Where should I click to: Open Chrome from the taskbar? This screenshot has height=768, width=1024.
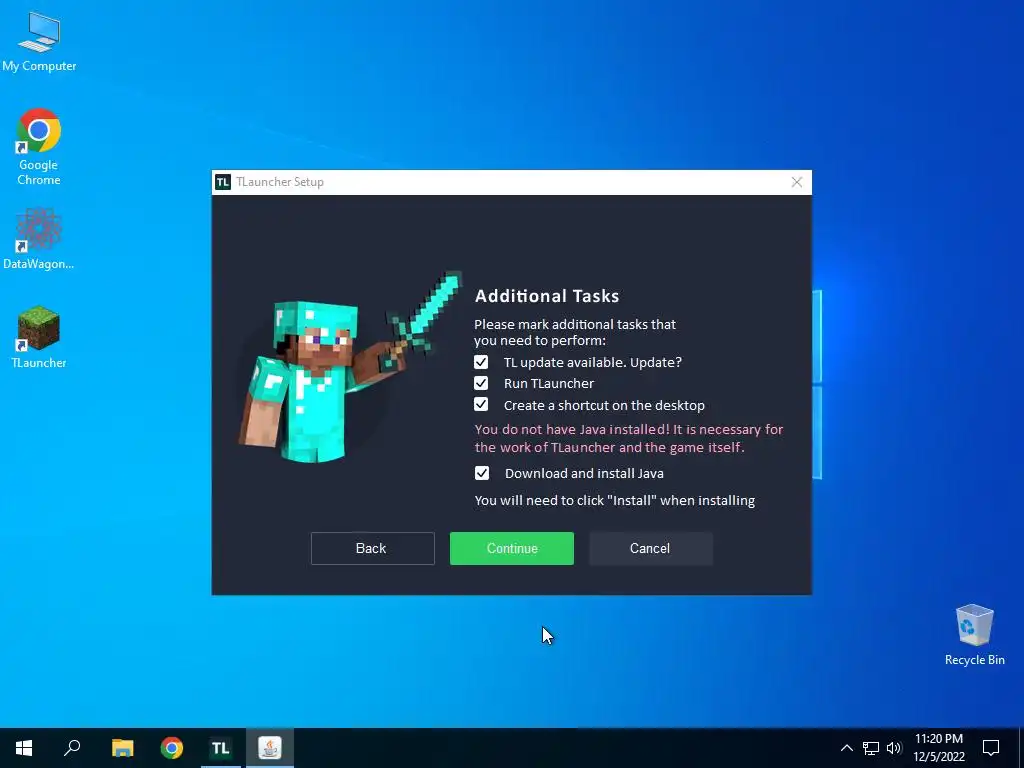[172, 748]
